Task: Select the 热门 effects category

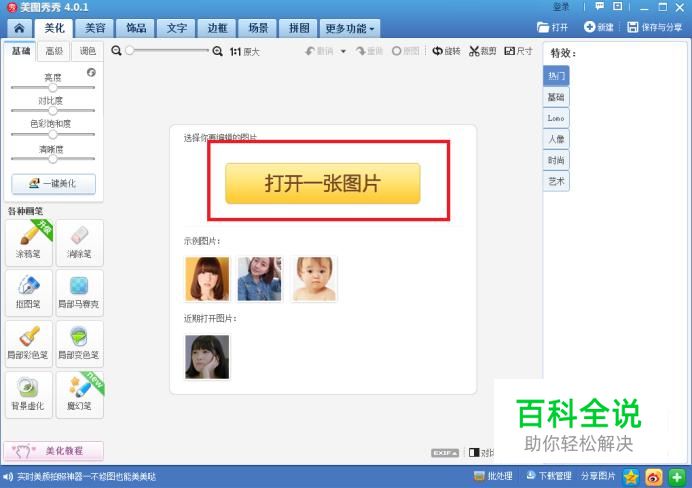Action: click(556, 76)
